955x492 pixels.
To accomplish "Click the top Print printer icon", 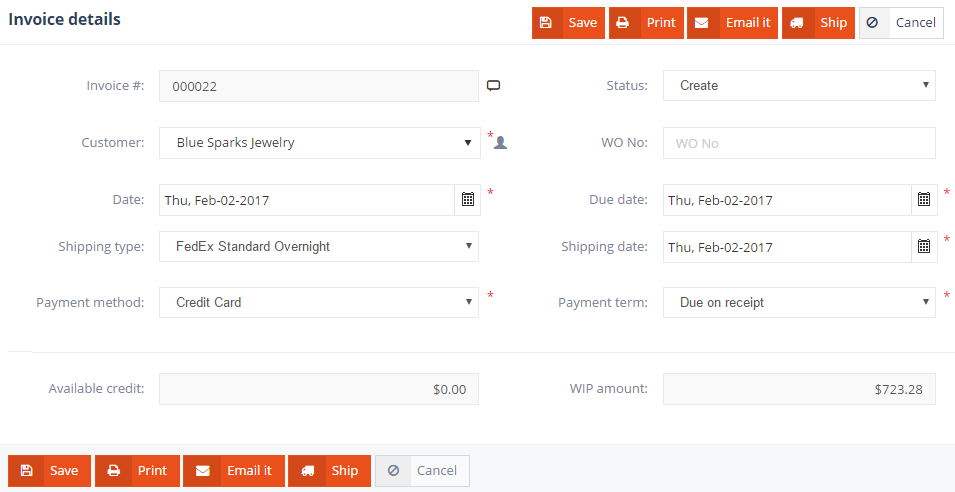I will pos(622,23).
